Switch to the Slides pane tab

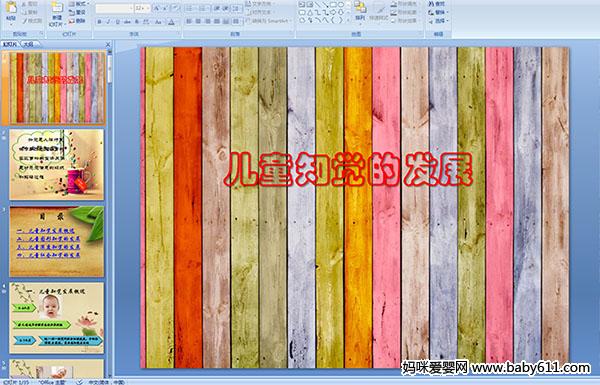pyautogui.click(x=10, y=44)
